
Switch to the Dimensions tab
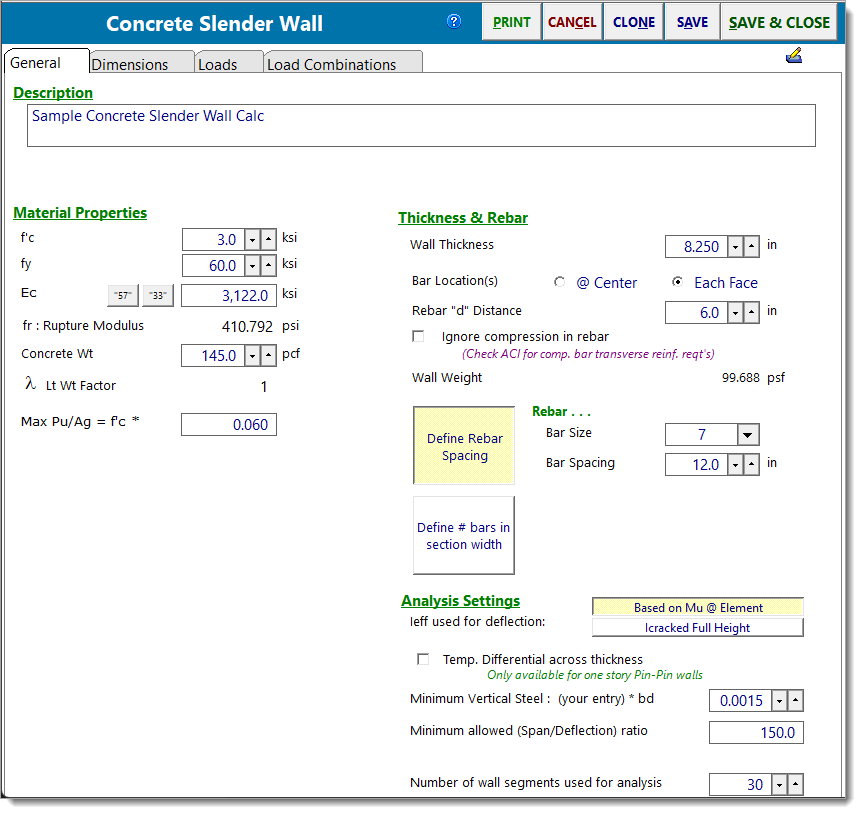140,62
